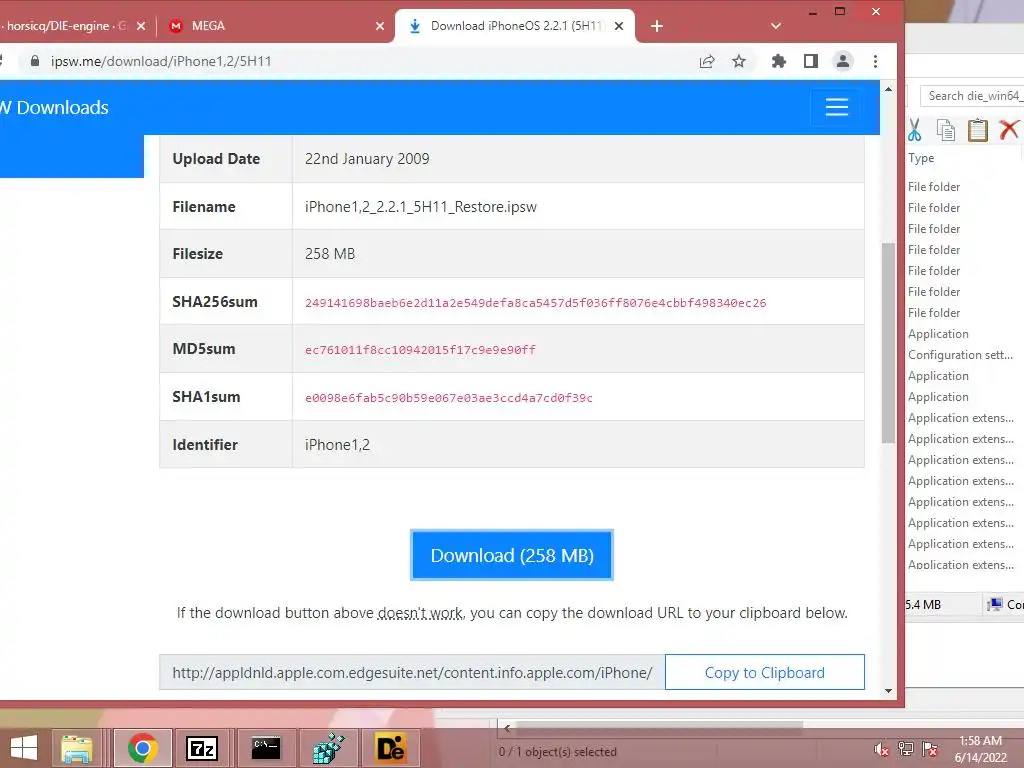
Task: Switch to Chrome in the taskbar
Action: (142, 748)
